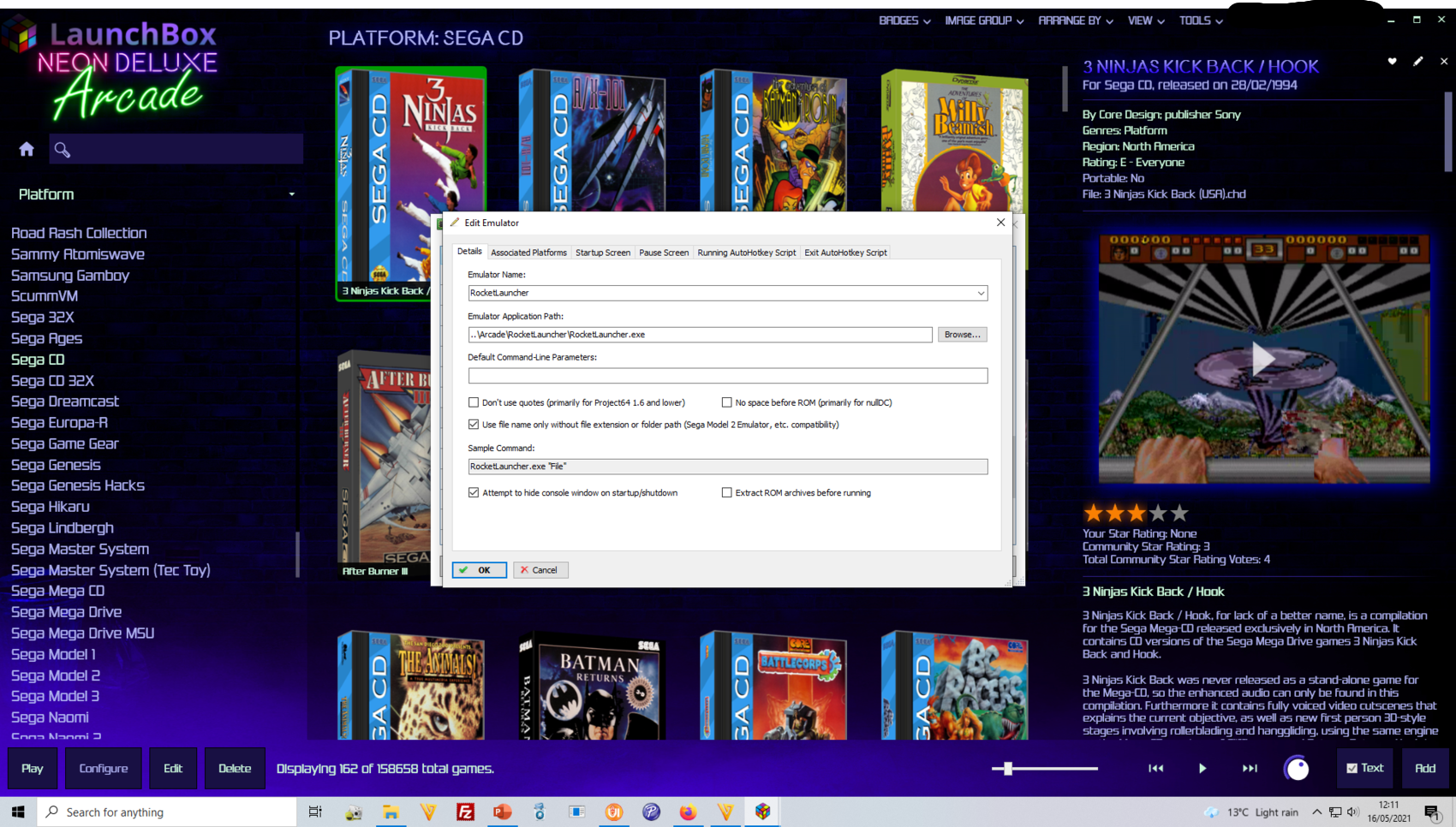
Task: Open FileZilla from taskbar
Action: 465,812
